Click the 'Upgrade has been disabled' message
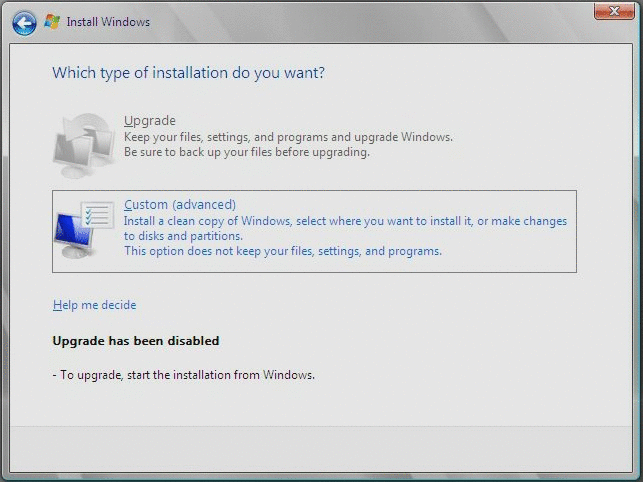Screen dimensions: 643x482 [x=136, y=341]
